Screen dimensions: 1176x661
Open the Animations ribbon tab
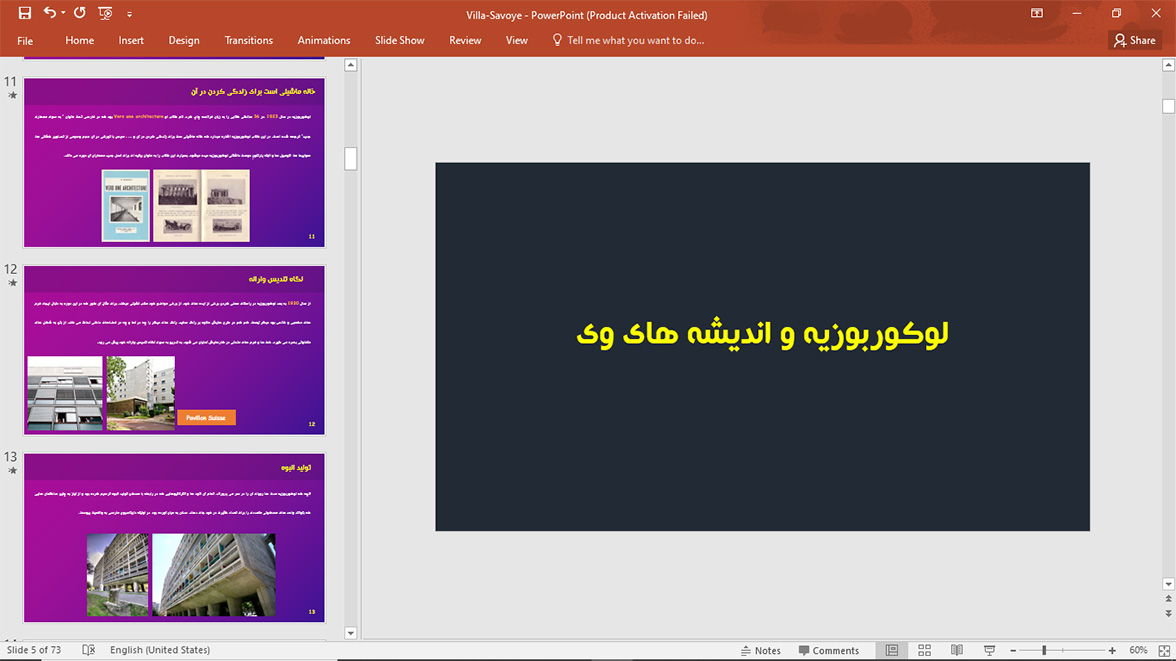coord(323,41)
